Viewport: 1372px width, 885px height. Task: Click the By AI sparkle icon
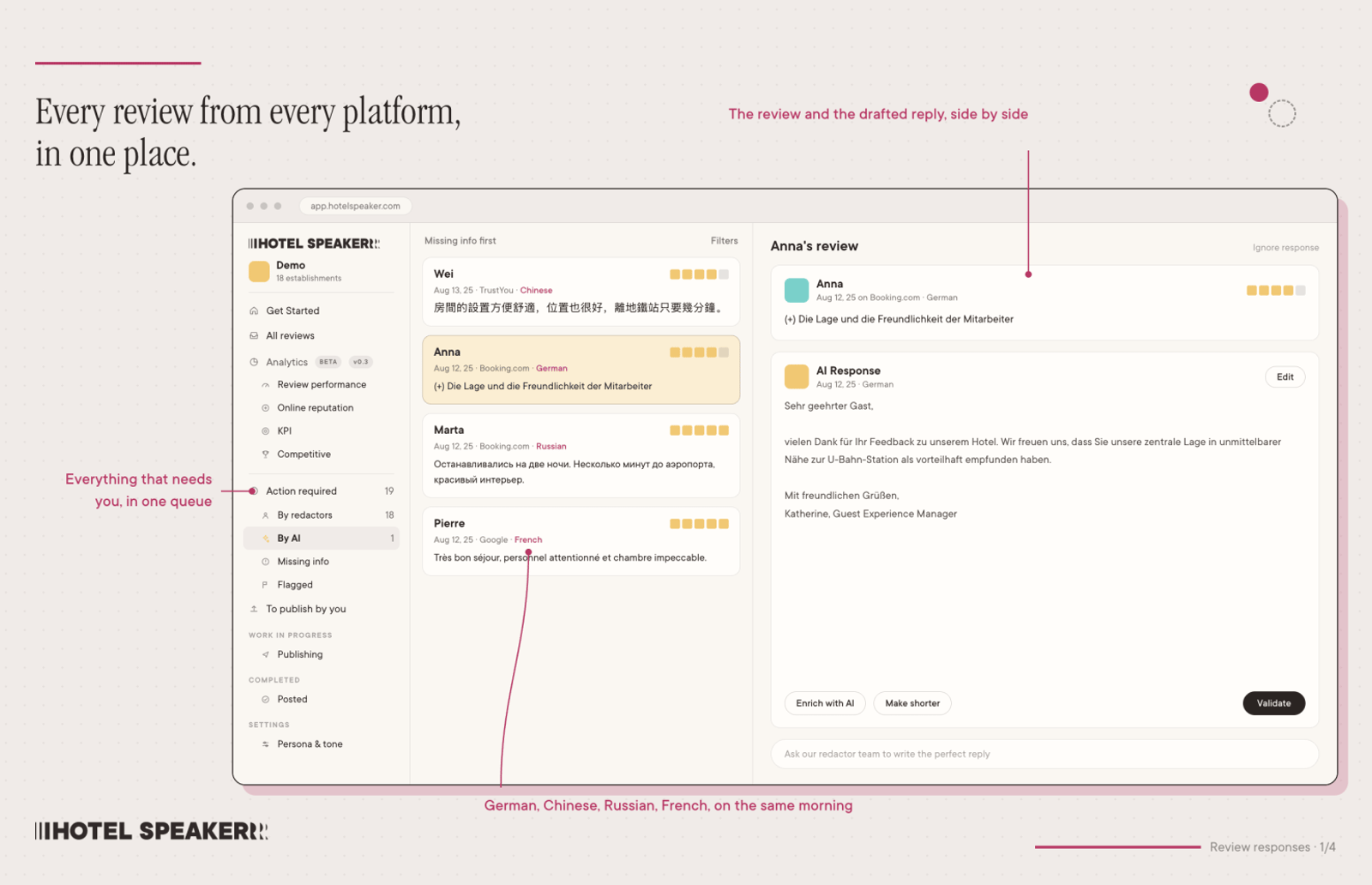point(266,539)
